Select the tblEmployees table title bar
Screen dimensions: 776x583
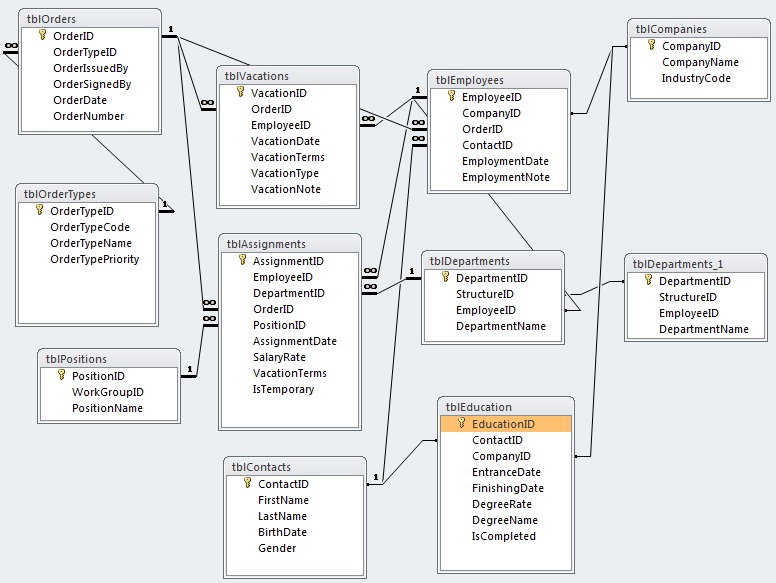(499, 80)
